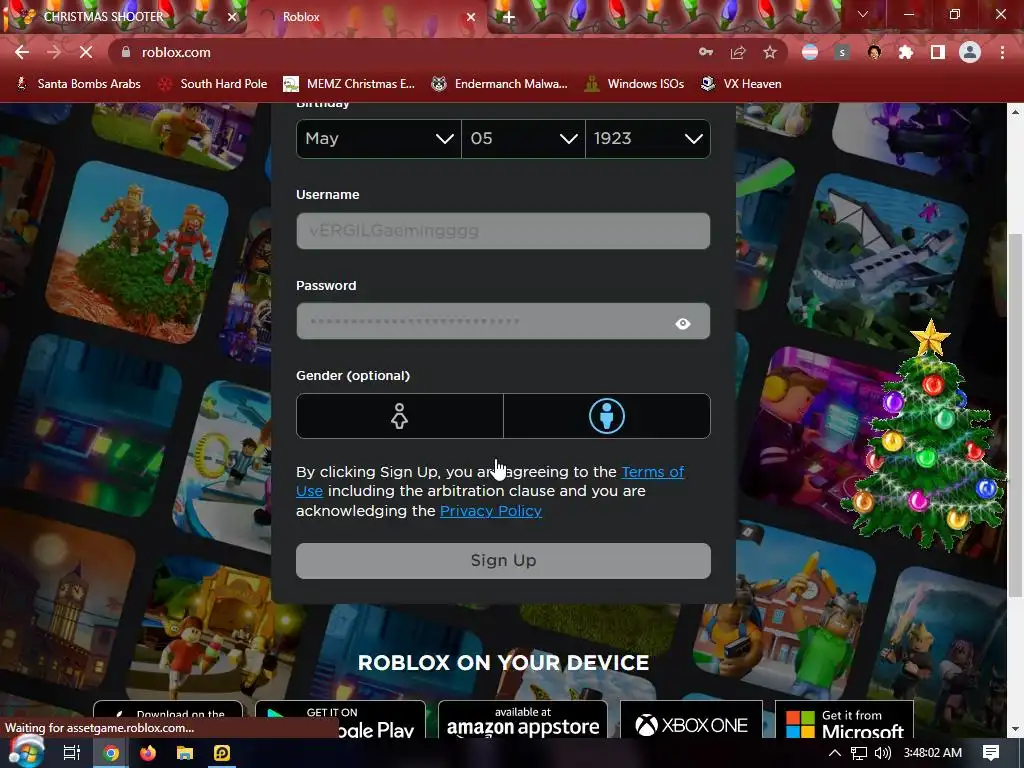The width and height of the screenshot is (1024, 768).
Task: Open VX Heaven bookmark
Action: [x=741, y=84]
